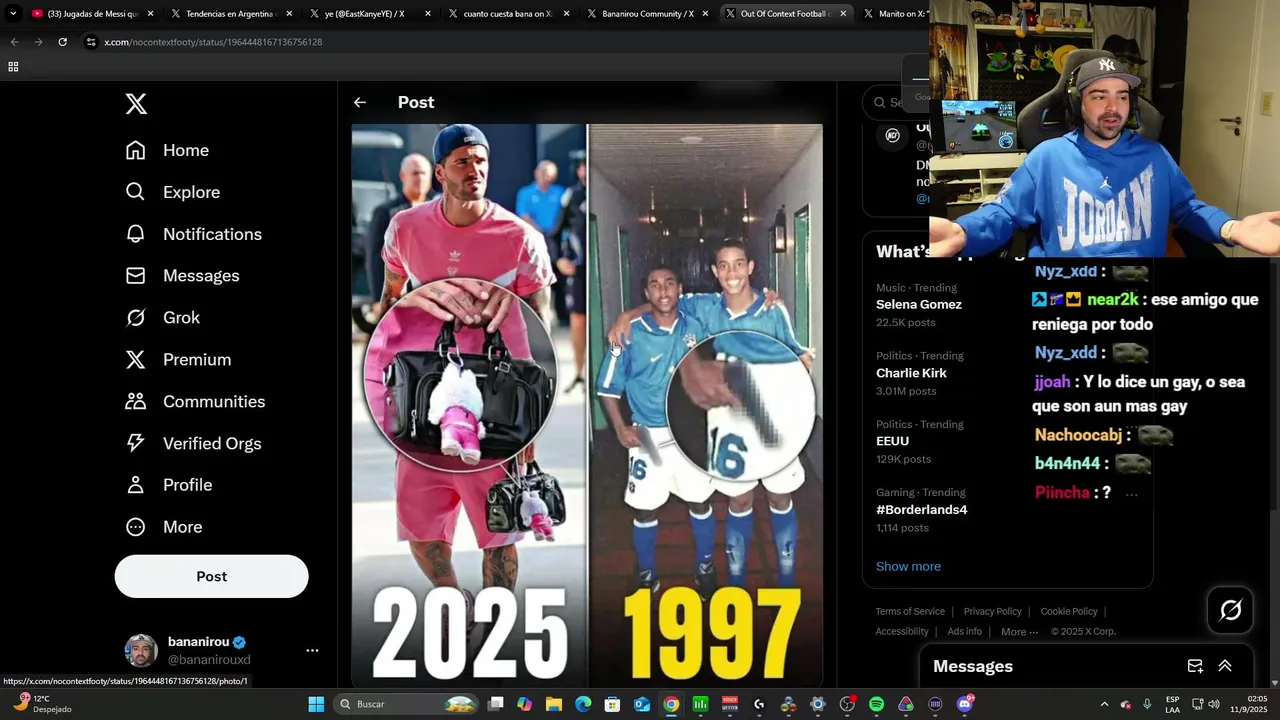Expand the Messages drawer chevrons
1280x720 pixels.
coord(1224,666)
